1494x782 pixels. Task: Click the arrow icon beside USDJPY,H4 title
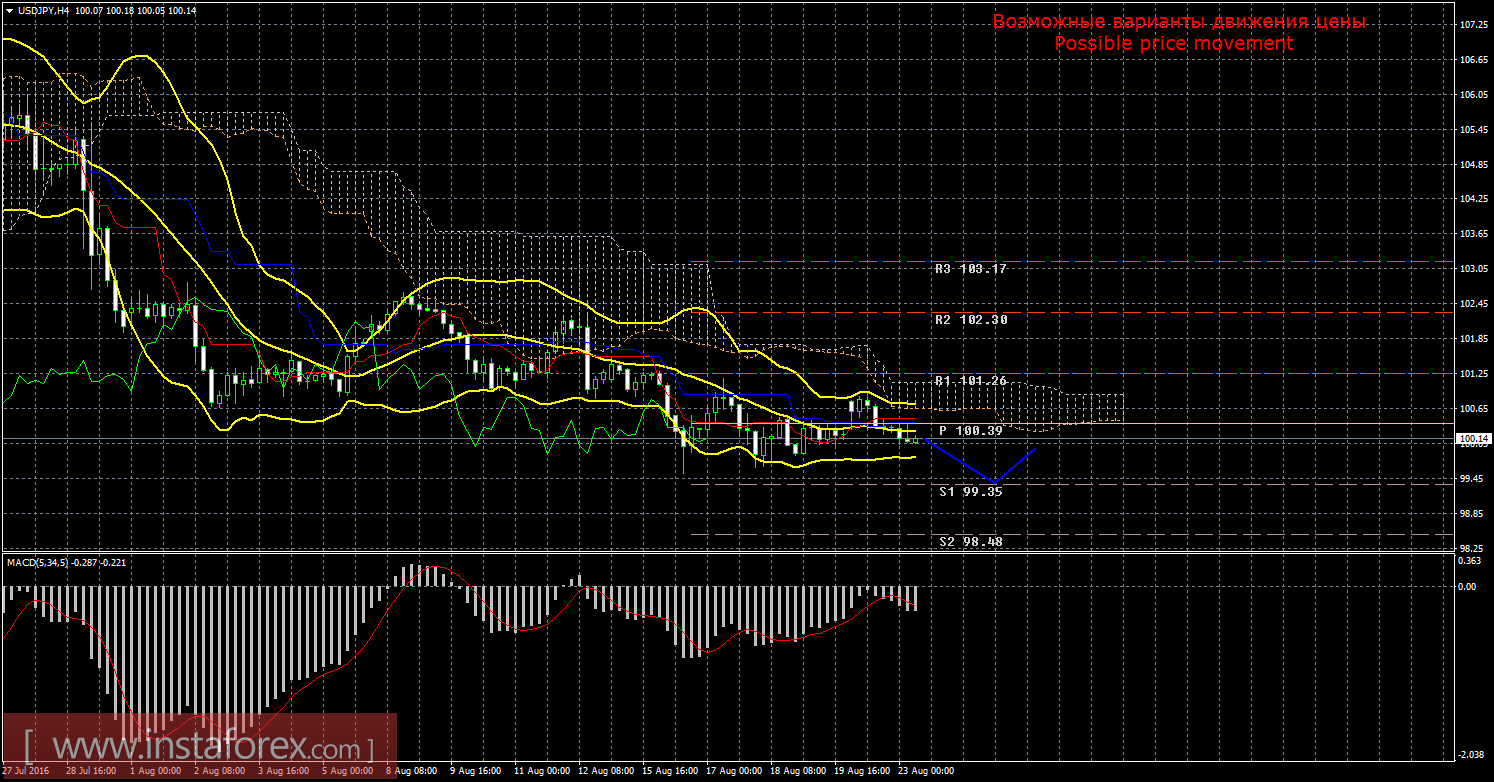(9, 10)
